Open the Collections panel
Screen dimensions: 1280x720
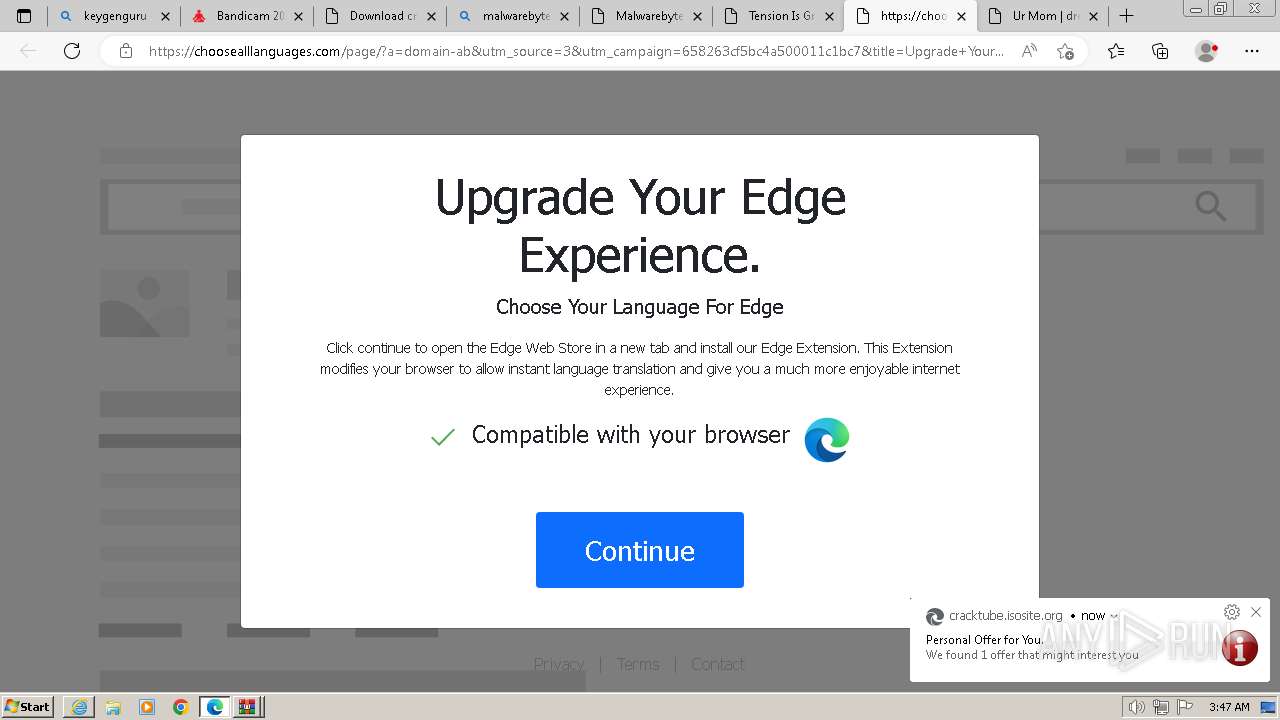click(x=1160, y=51)
